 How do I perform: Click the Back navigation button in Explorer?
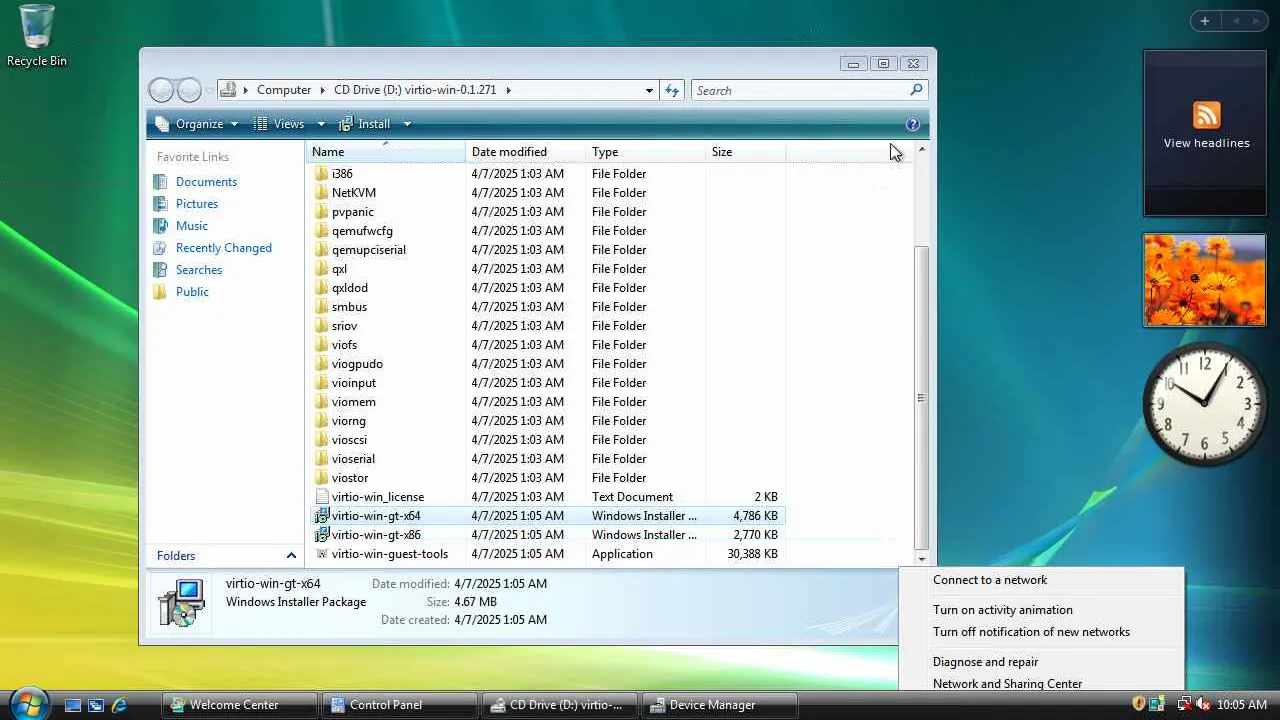pyautogui.click(x=161, y=90)
